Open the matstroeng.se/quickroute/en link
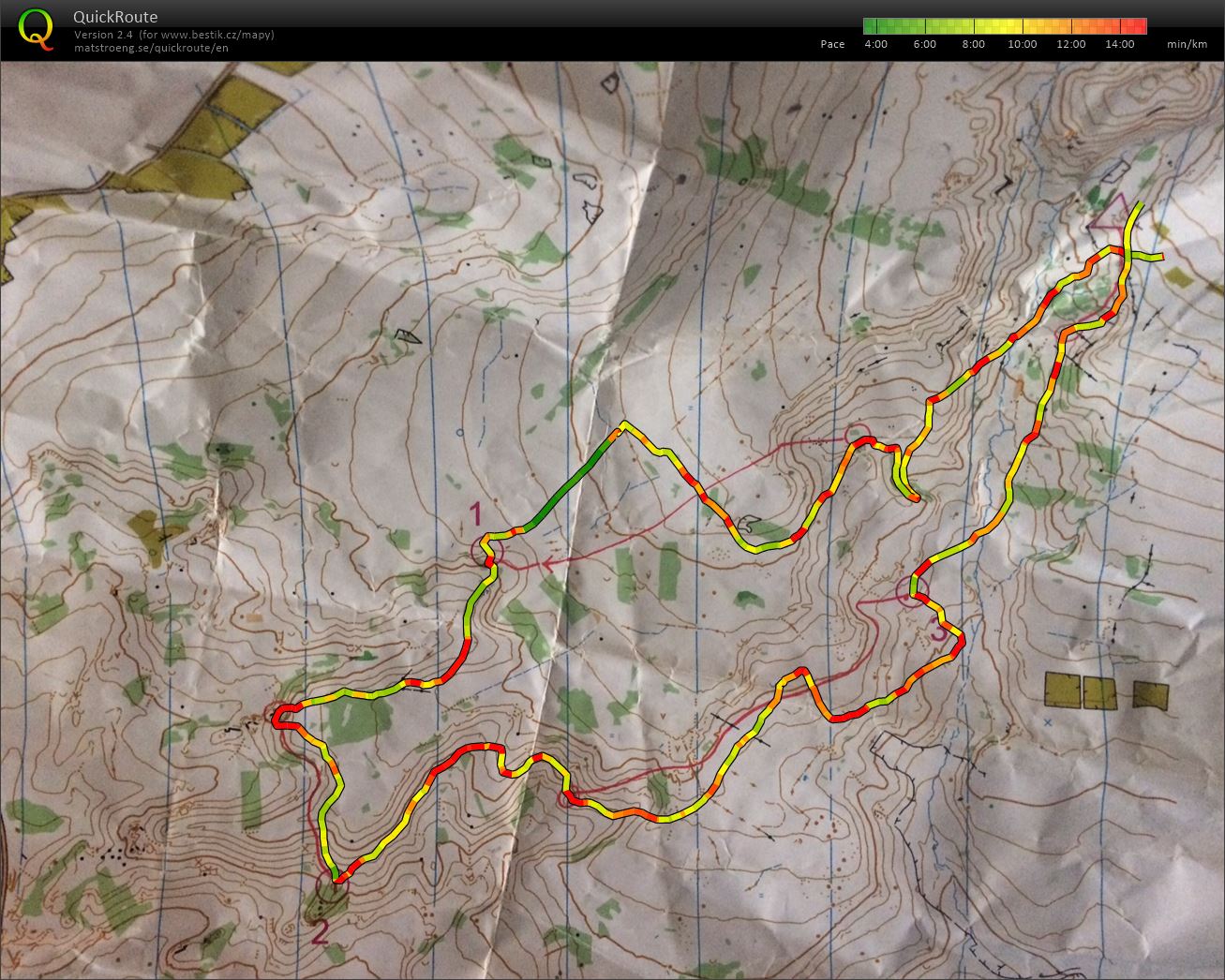The height and width of the screenshot is (980, 1225). click(x=151, y=47)
